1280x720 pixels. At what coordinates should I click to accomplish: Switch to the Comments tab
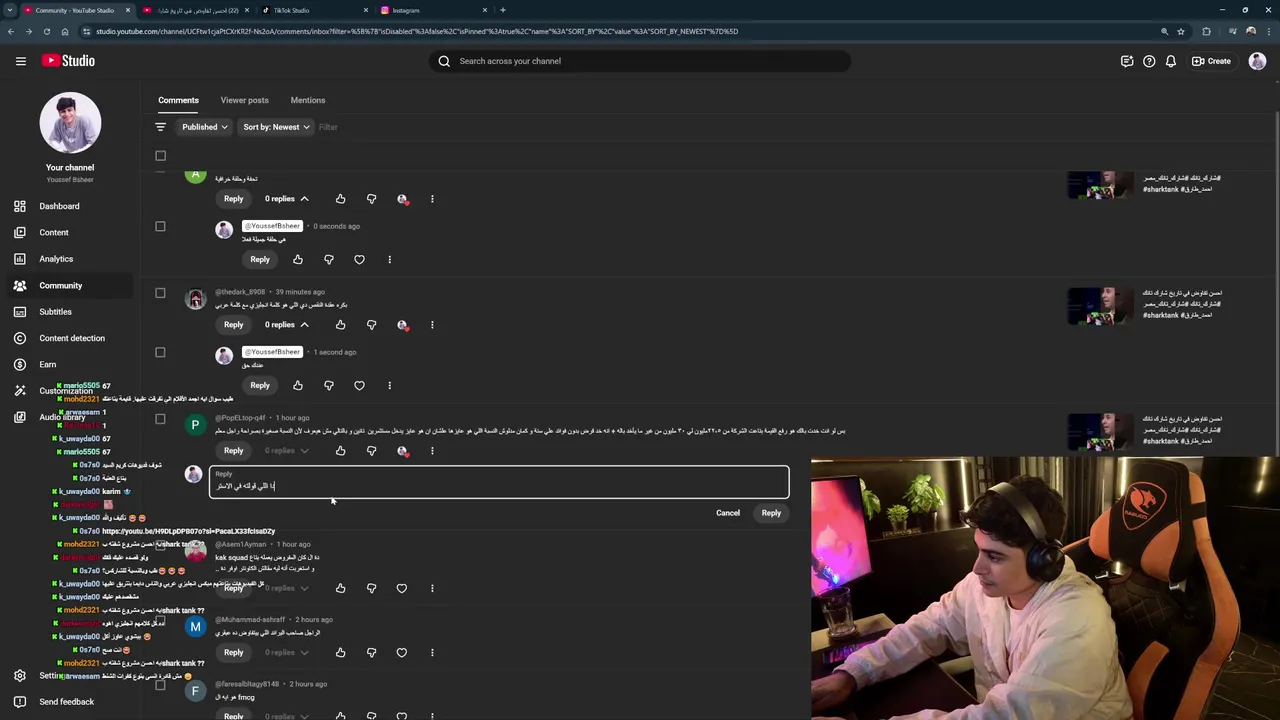(178, 100)
